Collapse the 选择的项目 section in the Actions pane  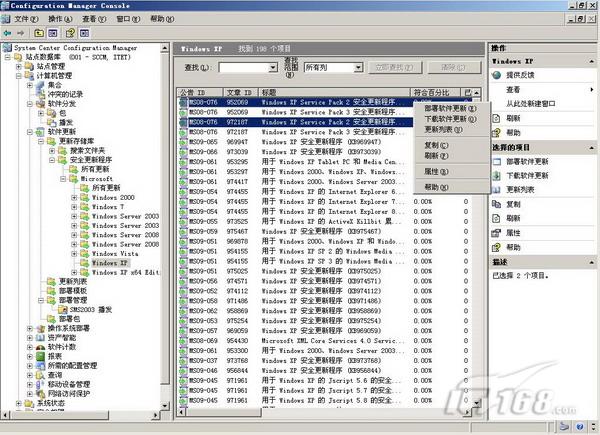tap(592, 148)
